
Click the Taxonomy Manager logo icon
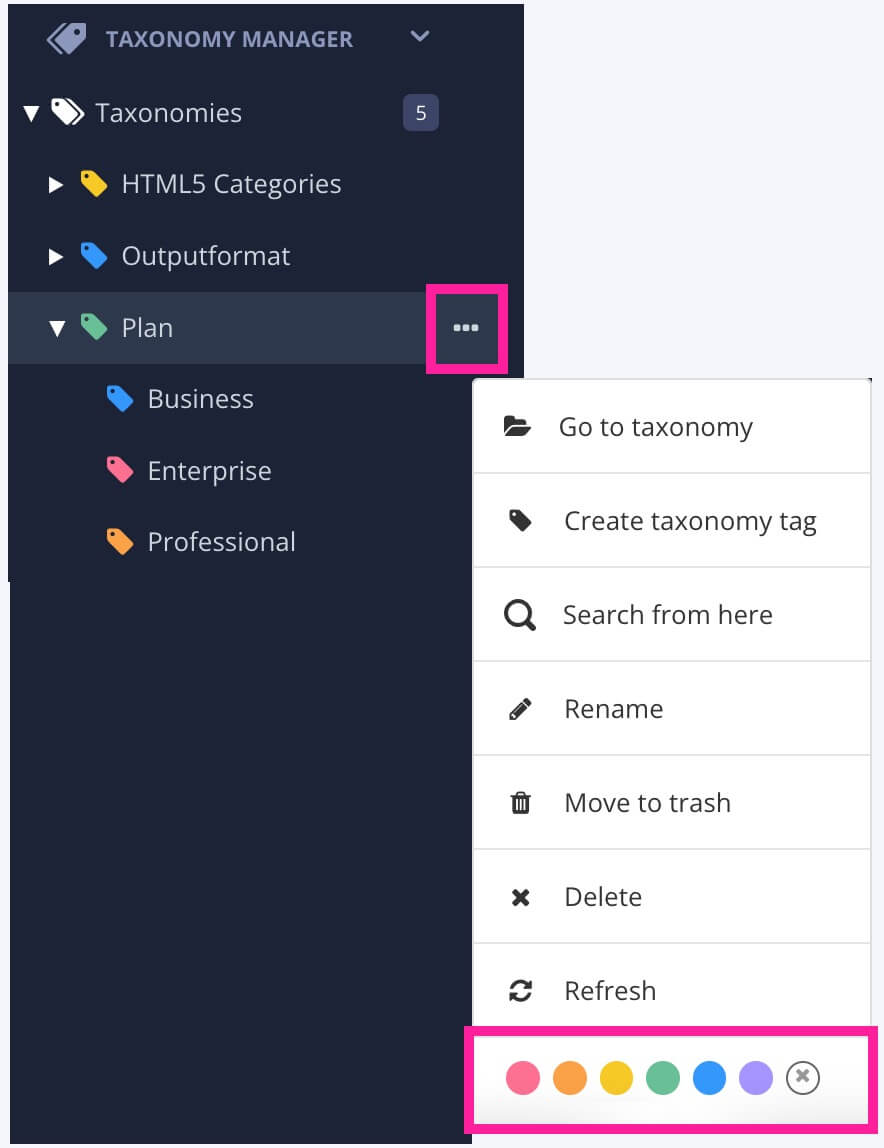[x=66, y=37]
